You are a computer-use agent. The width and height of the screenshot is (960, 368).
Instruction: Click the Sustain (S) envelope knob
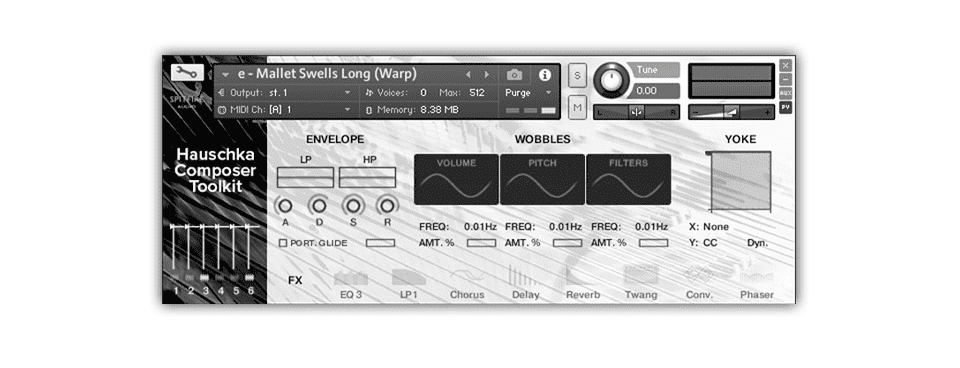353,205
